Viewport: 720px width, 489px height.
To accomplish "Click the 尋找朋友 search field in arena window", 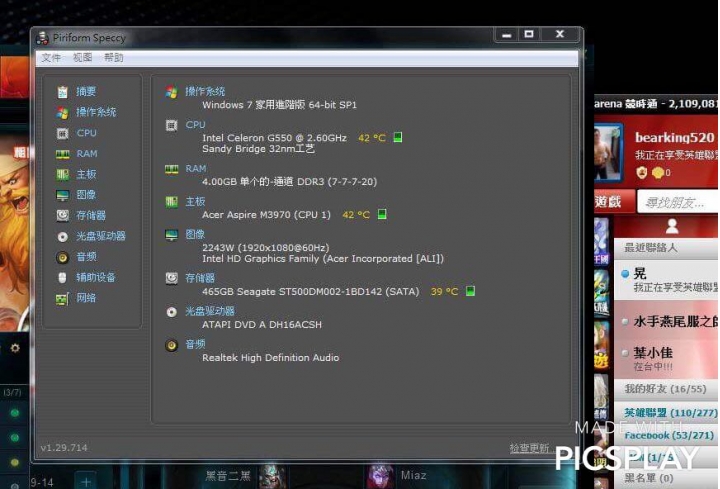I will coord(678,202).
